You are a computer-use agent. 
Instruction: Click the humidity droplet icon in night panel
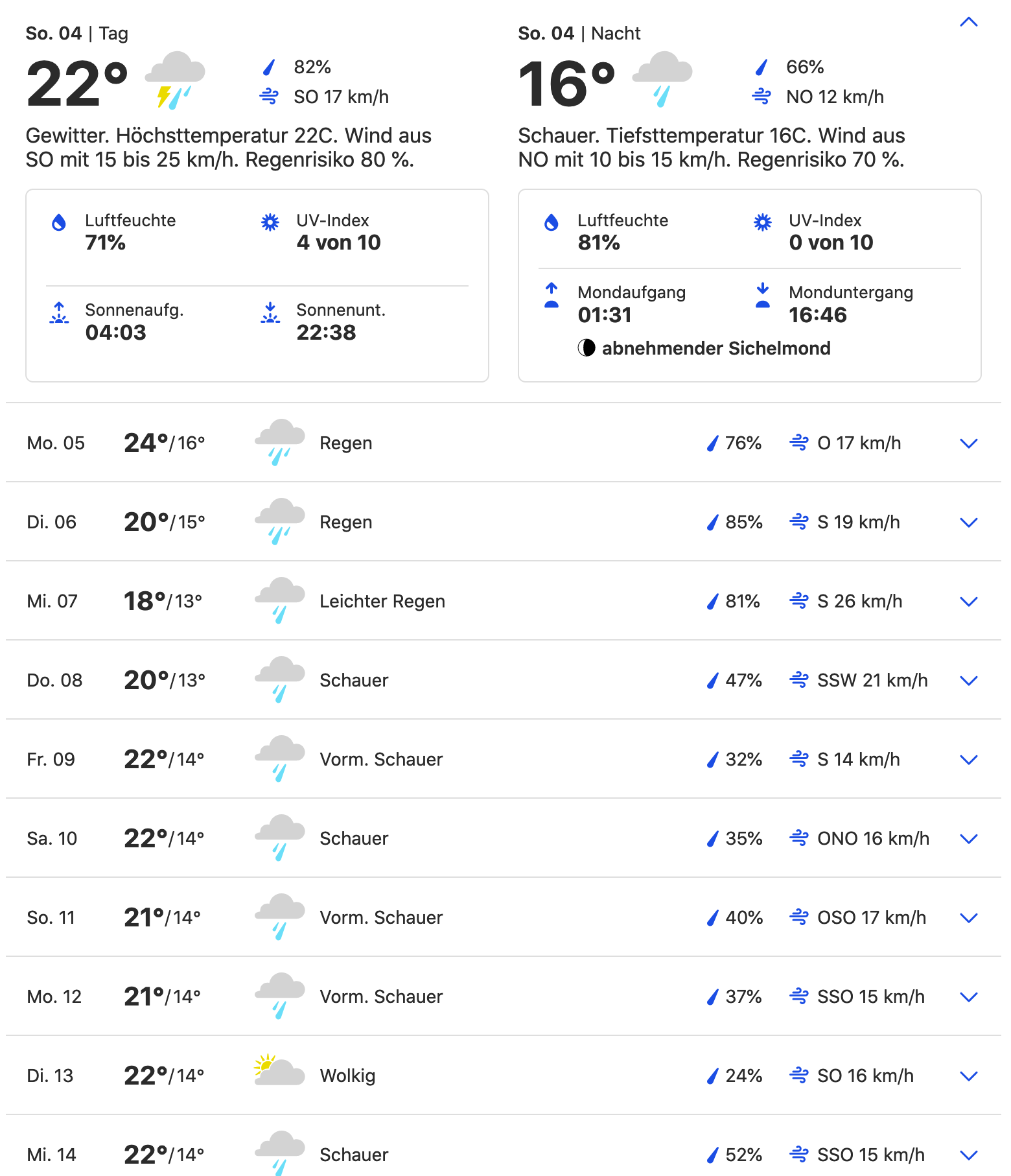[552, 223]
